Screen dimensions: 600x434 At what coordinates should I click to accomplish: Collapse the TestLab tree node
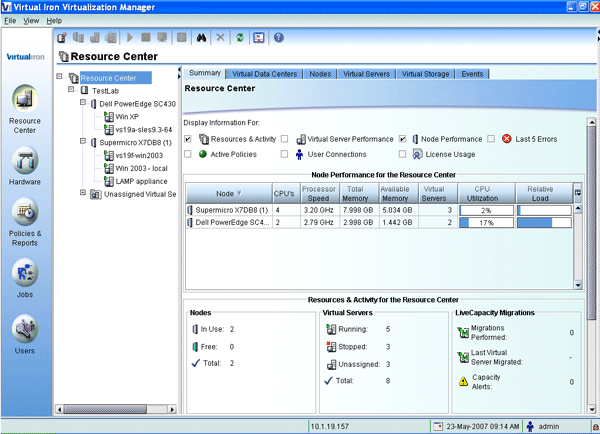click(x=71, y=89)
